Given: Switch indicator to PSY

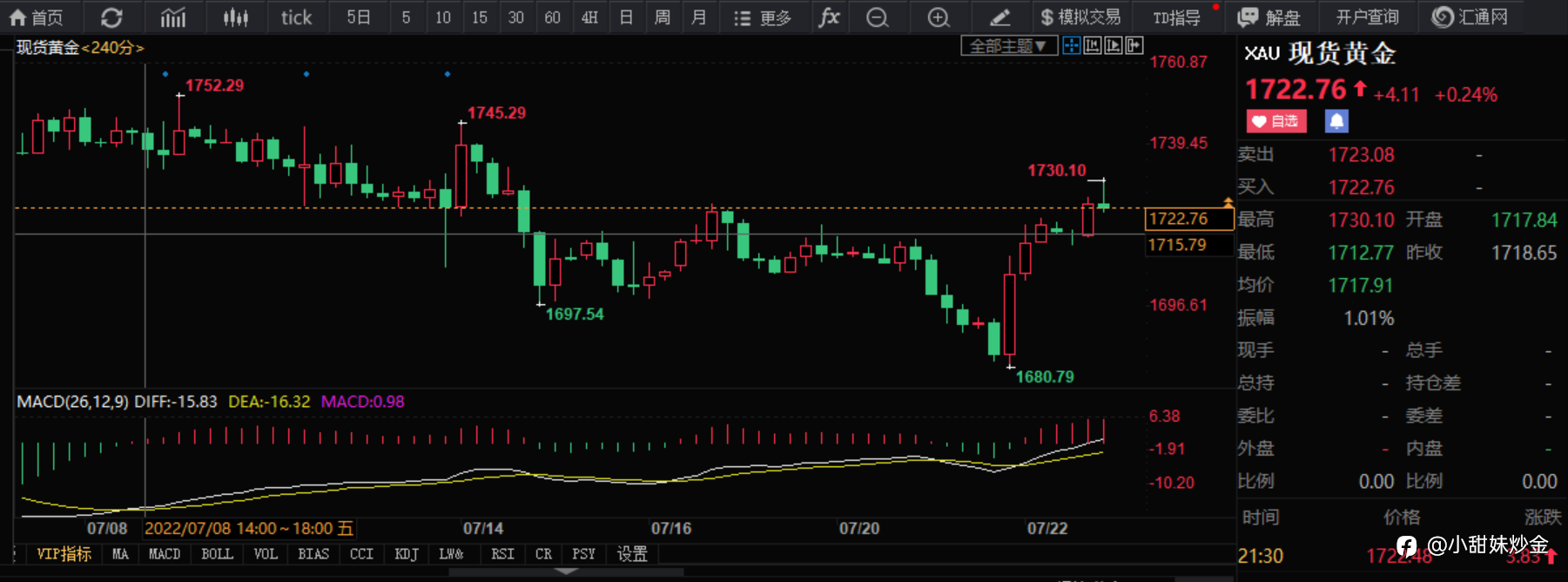Looking at the screenshot, I should click(x=583, y=554).
